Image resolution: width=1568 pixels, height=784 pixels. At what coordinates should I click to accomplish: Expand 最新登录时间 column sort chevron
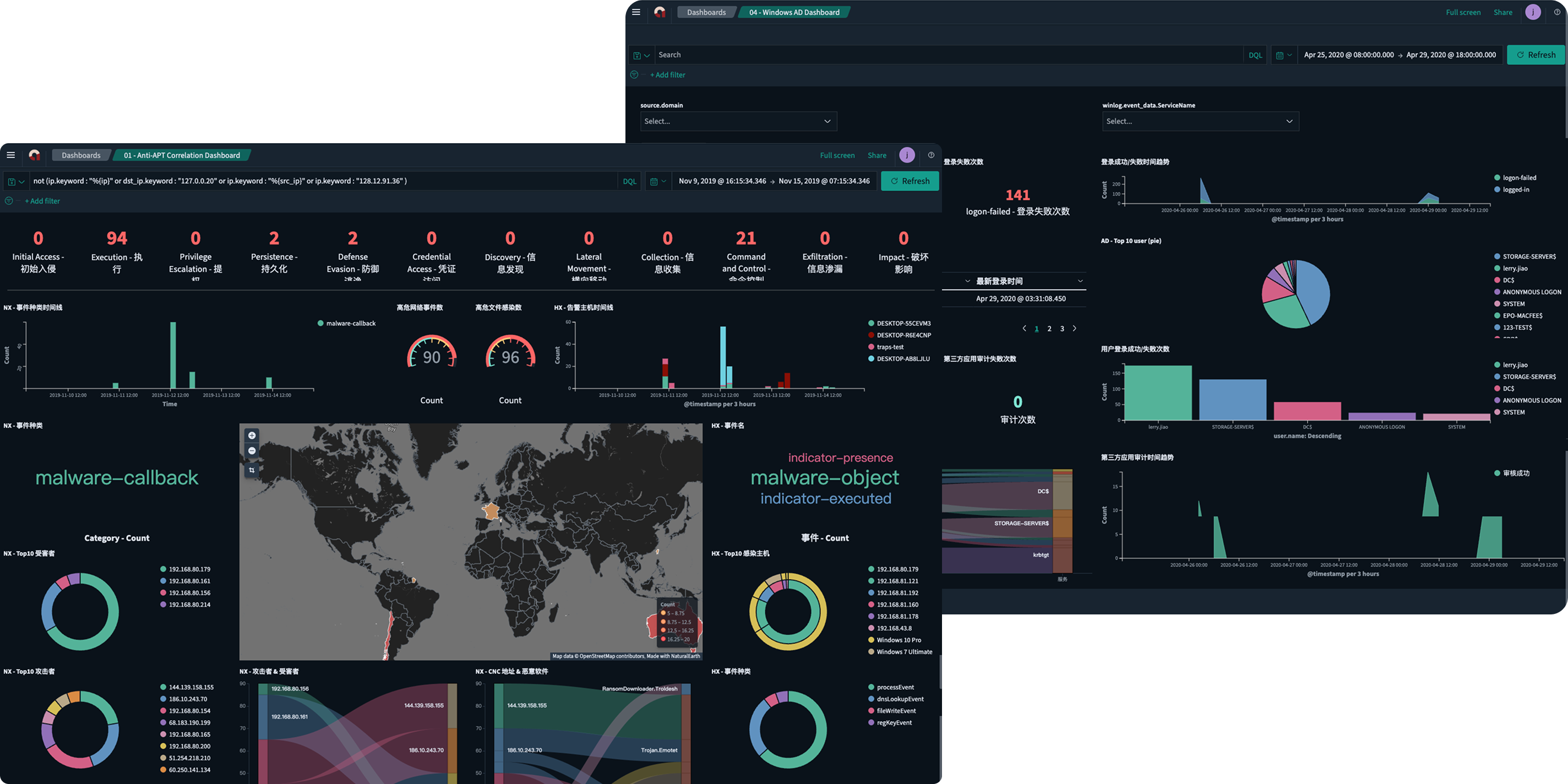point(1080,281)
